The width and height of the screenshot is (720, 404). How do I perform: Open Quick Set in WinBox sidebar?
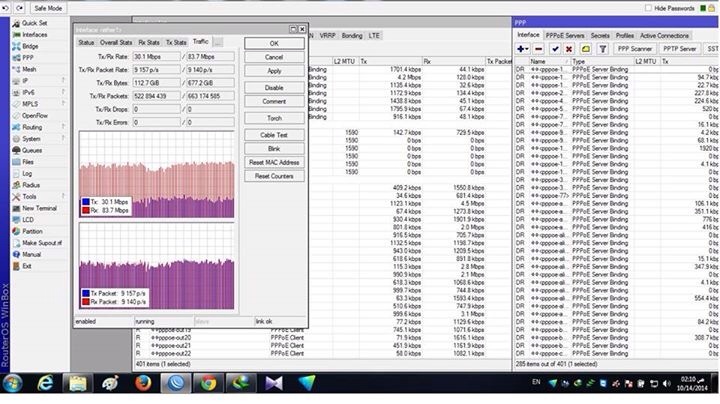point(30,23)
